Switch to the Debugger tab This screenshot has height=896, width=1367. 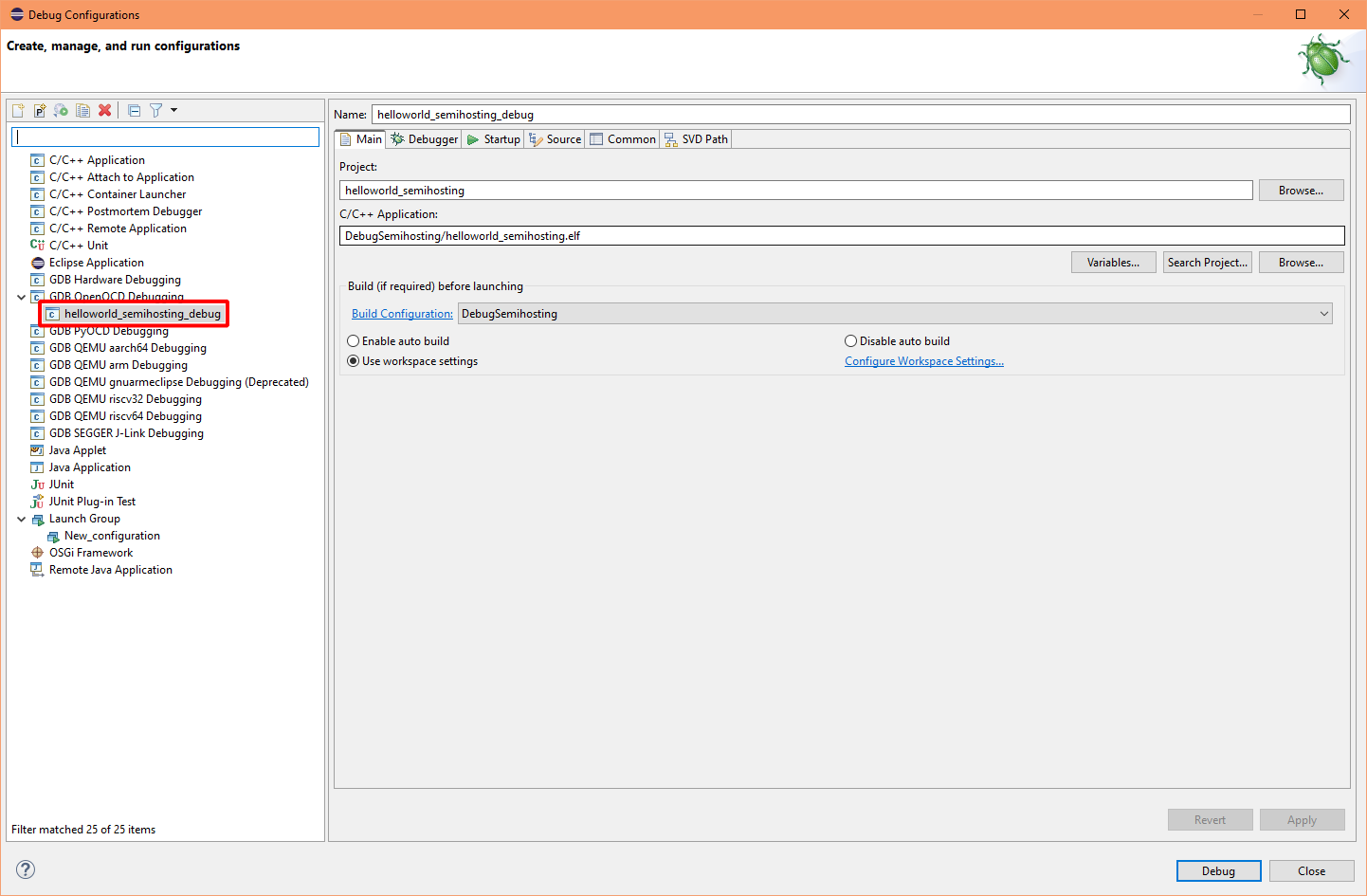(x=423, y=138)
